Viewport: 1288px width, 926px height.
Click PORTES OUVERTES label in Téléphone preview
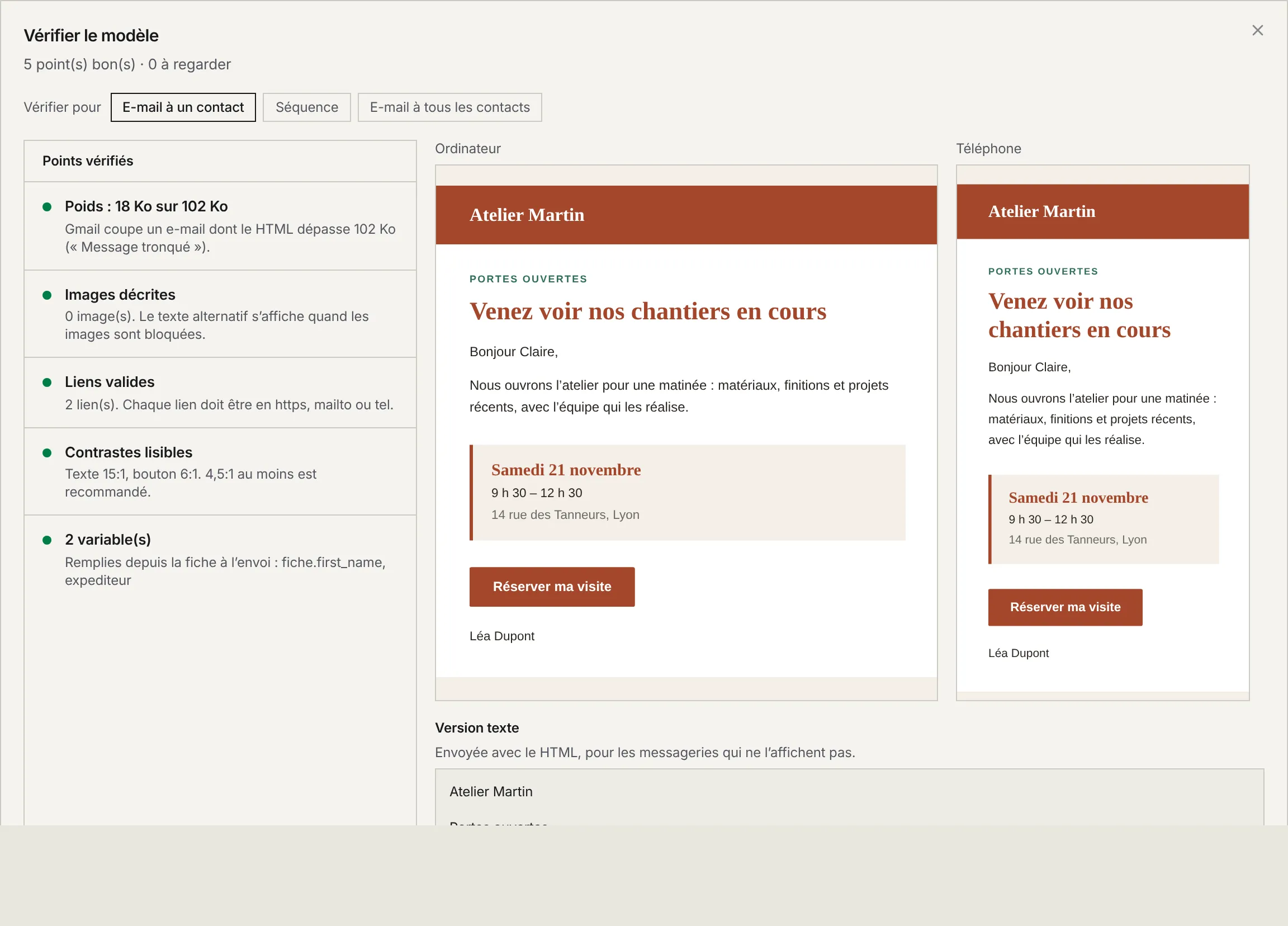(1043, 272)
